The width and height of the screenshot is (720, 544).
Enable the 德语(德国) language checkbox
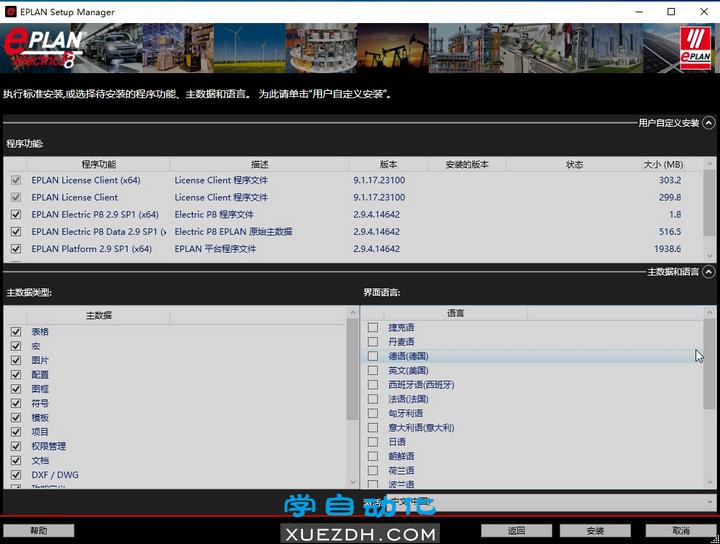point(373,356)
